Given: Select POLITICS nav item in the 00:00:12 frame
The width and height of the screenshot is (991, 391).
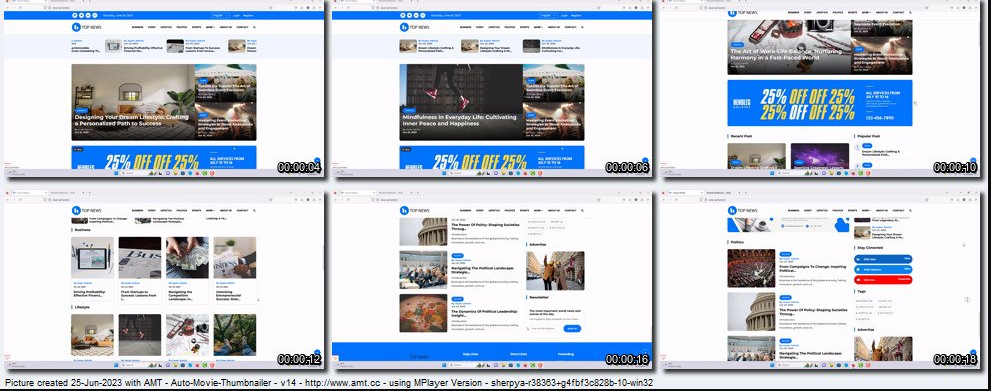Looking at the screenshot, I should [x=181, y=210].
